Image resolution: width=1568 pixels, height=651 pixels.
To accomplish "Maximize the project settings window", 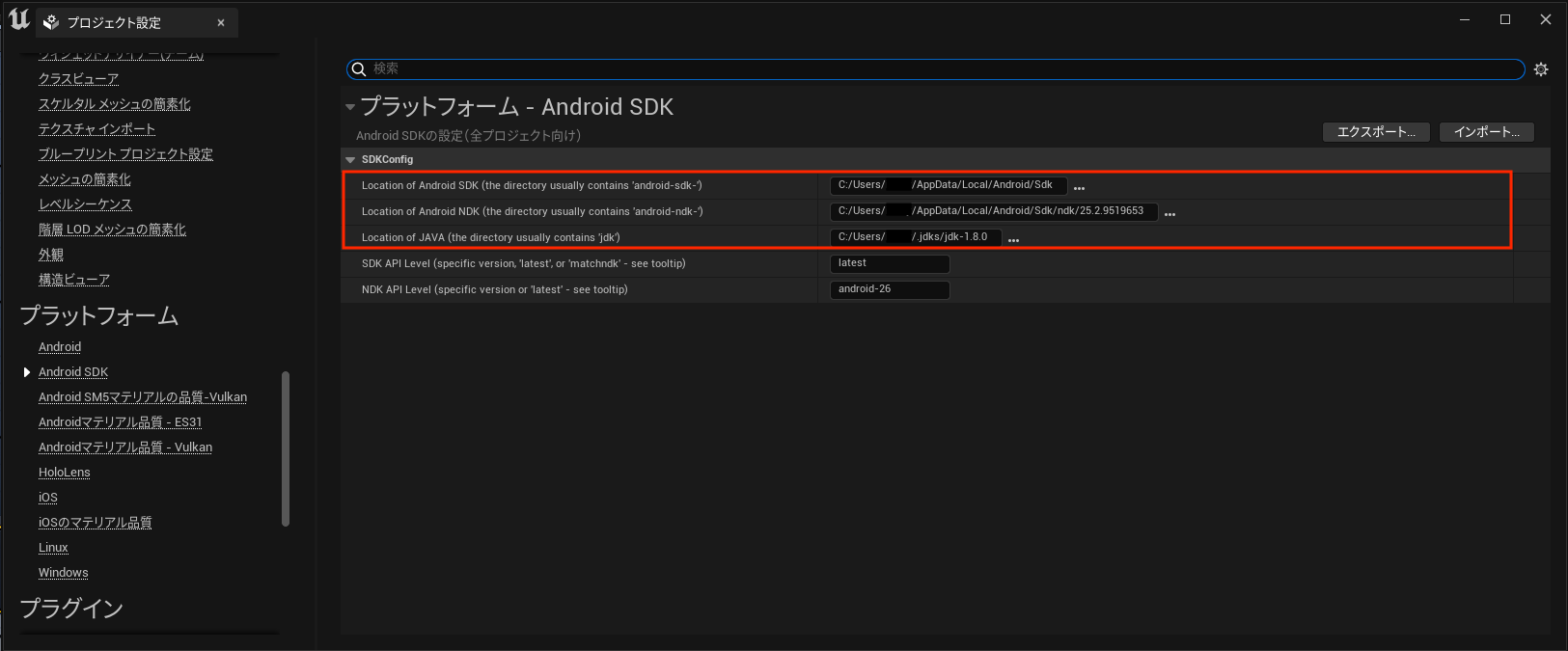I will click(1505, 19).
